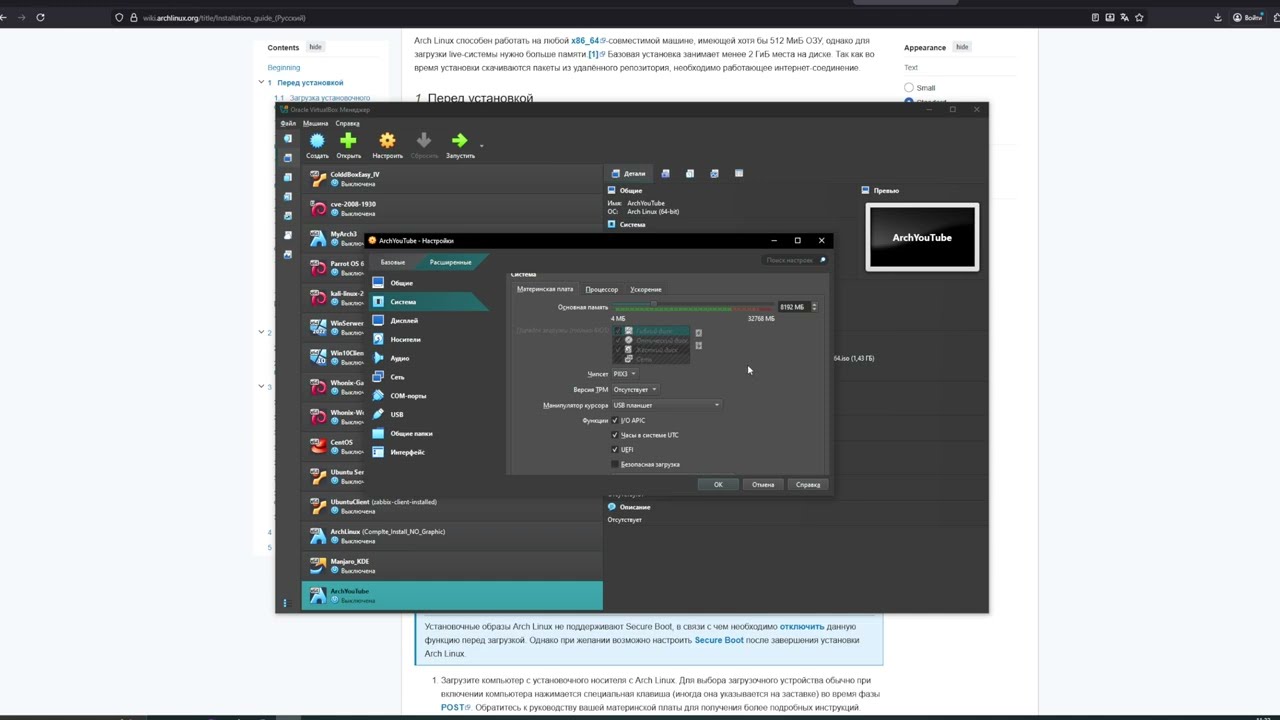
Task: Click the Основная память slider handle
Action: click(x=654, y=304)
